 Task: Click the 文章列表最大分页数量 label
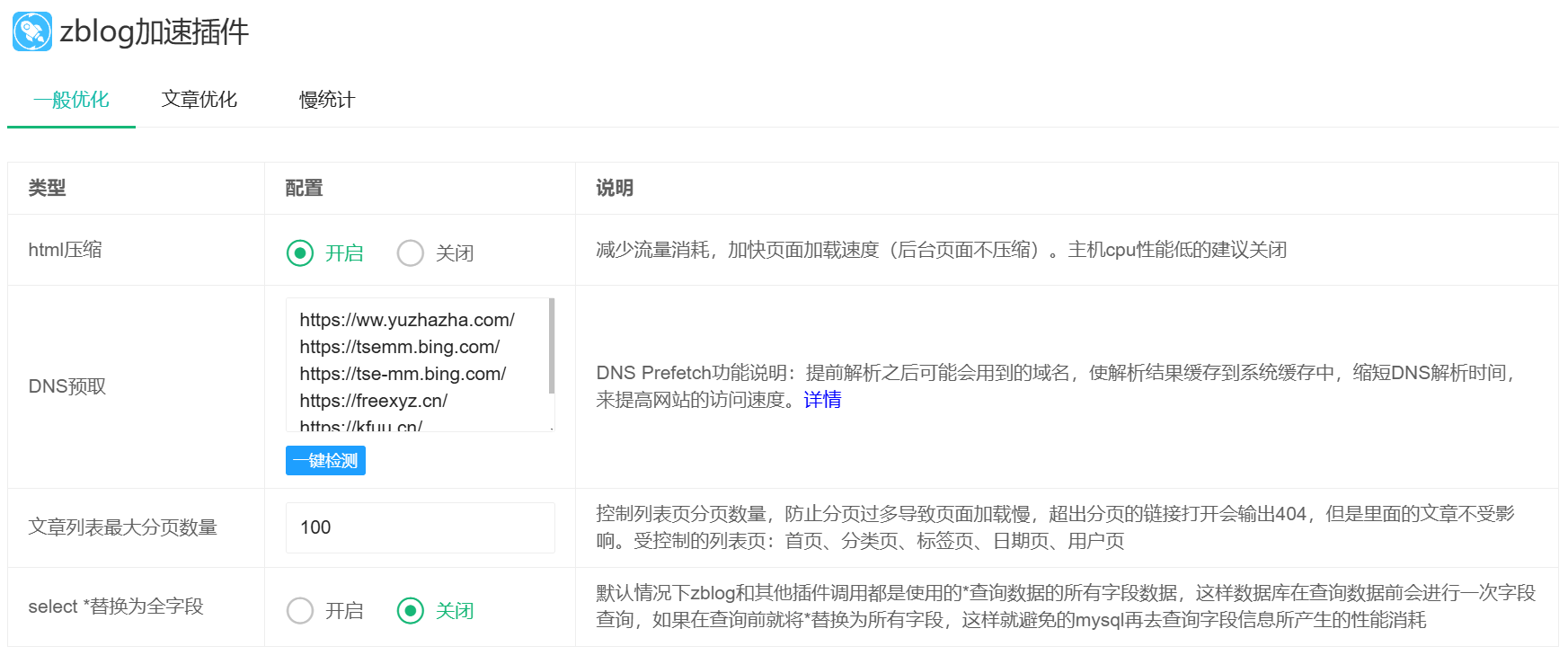pyautogui.click(x=123, y=527)
